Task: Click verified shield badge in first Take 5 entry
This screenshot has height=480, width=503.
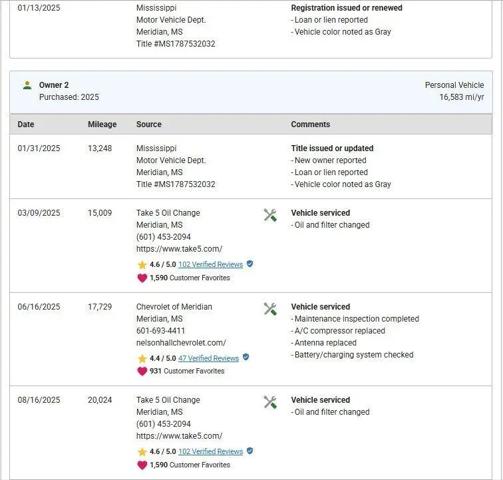Action: (x=250, y=264)
